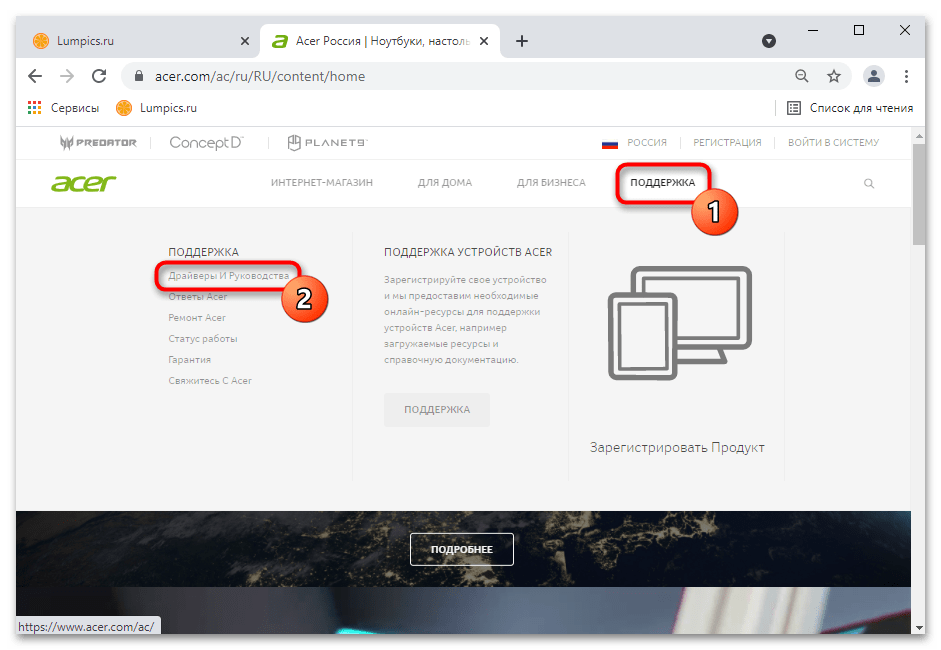Open Ответы Acer link

197,296
